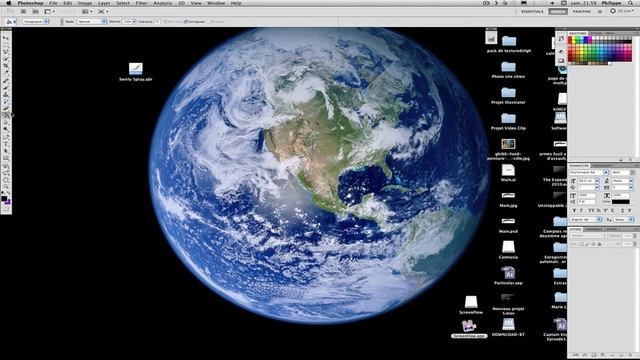Viewport: 640px width, 360px height.
Task: Toggle the Anti-alias checkbox
Action: point(165,21)
